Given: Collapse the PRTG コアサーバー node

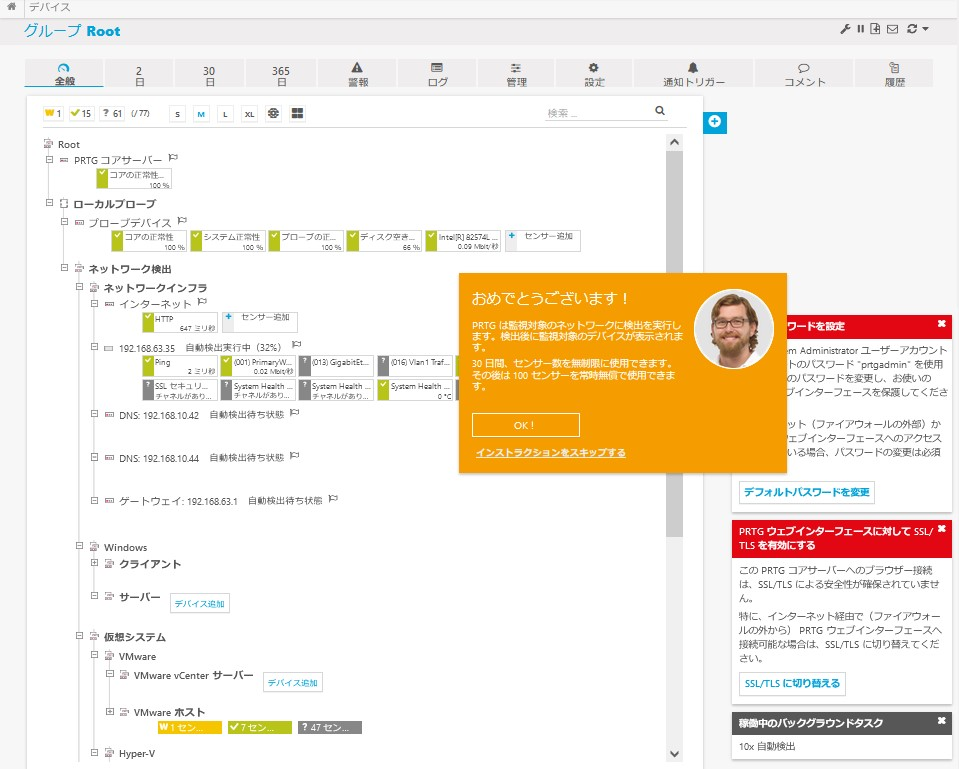Looking at the screenshot, I should [x=50, y=160].
